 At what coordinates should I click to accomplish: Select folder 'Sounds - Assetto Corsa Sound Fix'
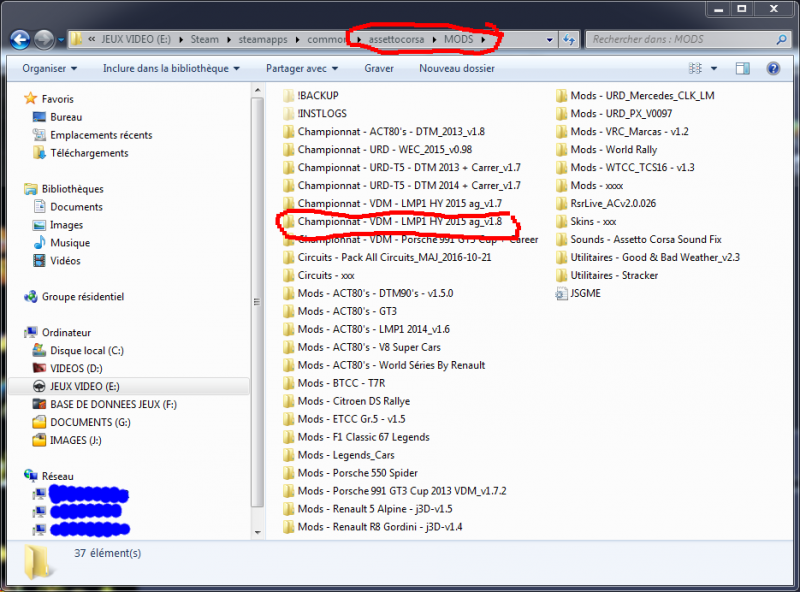646,239
